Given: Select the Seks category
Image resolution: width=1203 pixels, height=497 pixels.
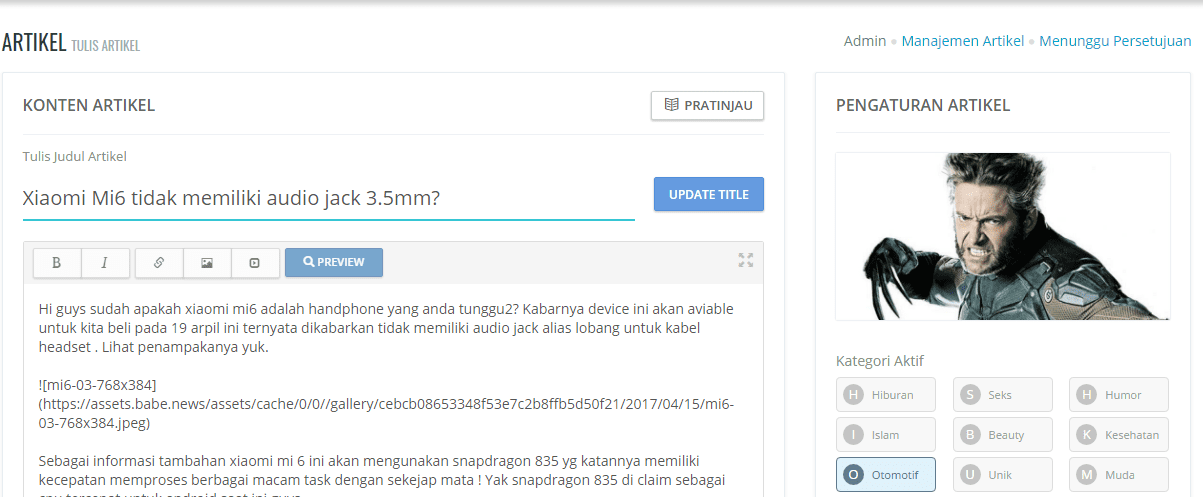Looking at the screenshot, I should [x=1003, y=395].
